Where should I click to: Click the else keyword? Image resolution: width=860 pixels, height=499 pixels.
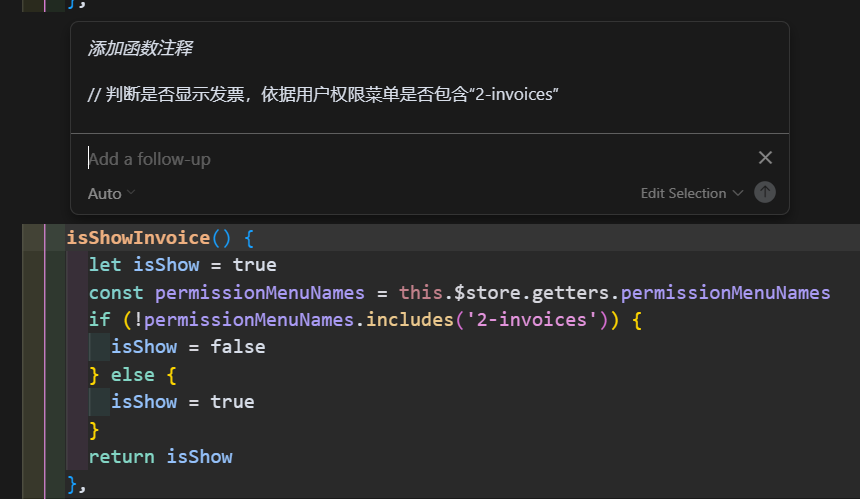point(133,375)
